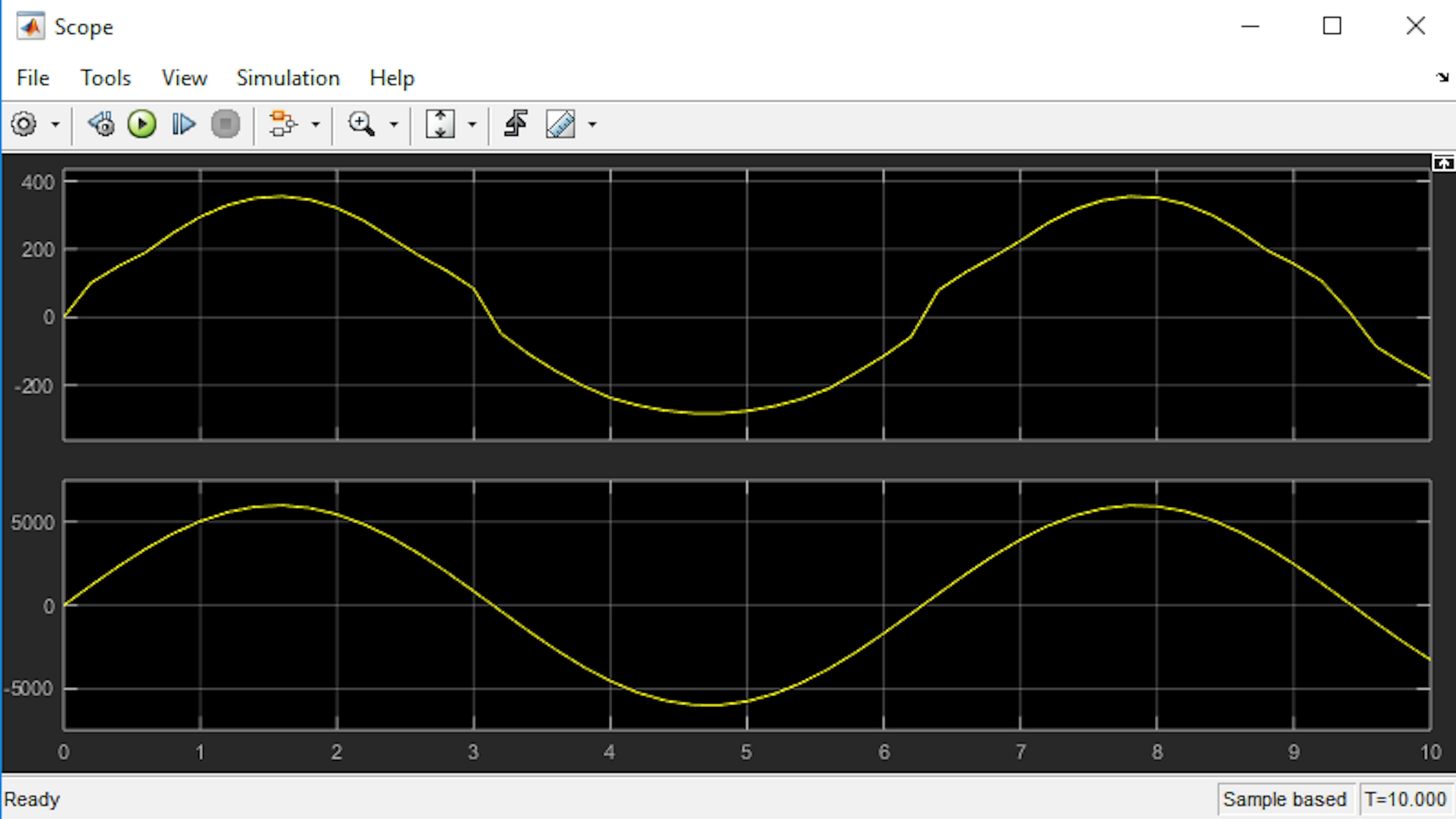Expand the configuration gear dropdown arrow
This screenshot has width=1456, height=819.
55,124
